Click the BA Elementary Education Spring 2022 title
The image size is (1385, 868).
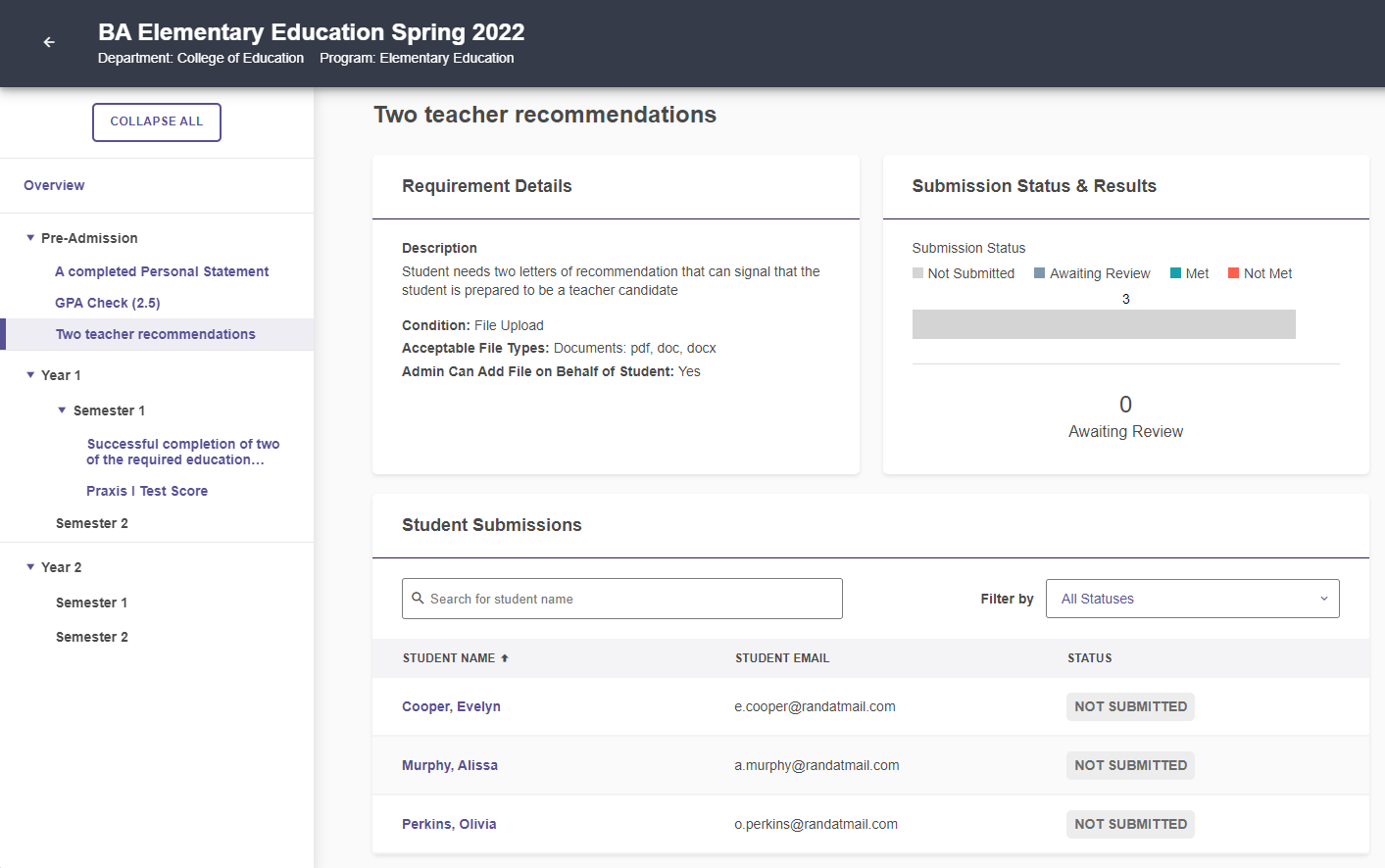[x=312, y=32]
